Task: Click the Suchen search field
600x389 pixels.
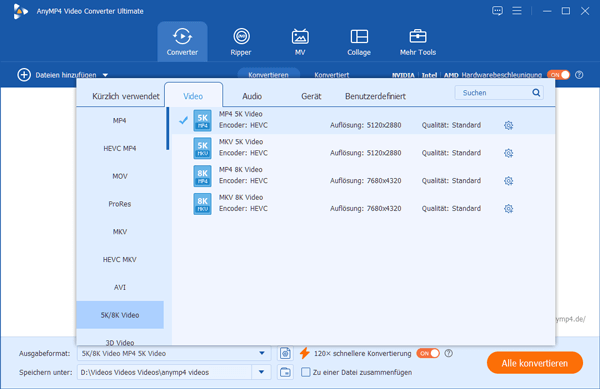Action: tap(494, 93)
